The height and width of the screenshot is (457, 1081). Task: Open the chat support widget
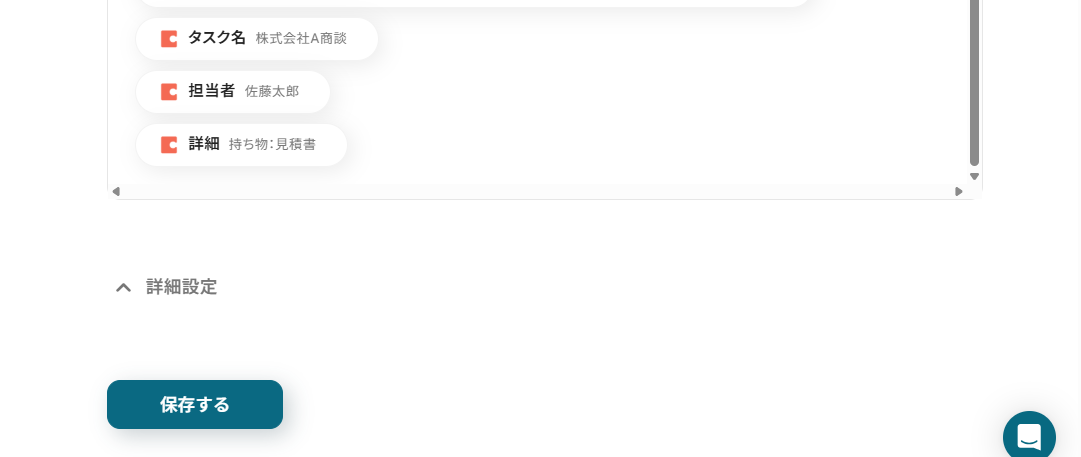1029,437
